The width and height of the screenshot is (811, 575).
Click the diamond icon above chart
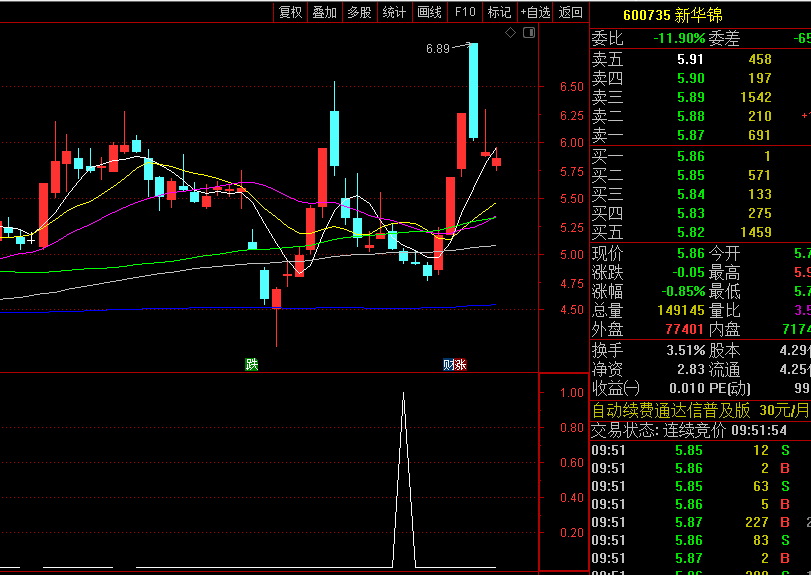tap(510, 33)
